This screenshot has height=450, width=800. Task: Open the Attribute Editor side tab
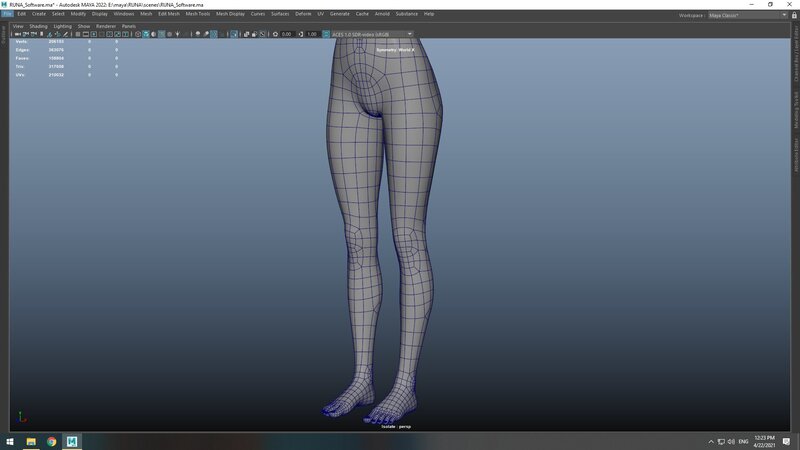pyautogui.click(x=796, y=156)
